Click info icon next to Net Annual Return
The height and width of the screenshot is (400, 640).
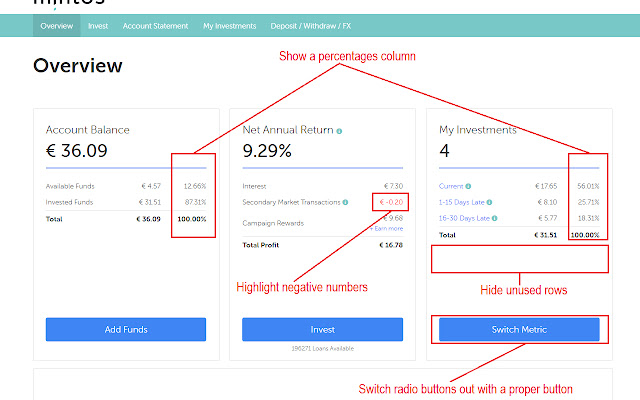coord(339,131)
